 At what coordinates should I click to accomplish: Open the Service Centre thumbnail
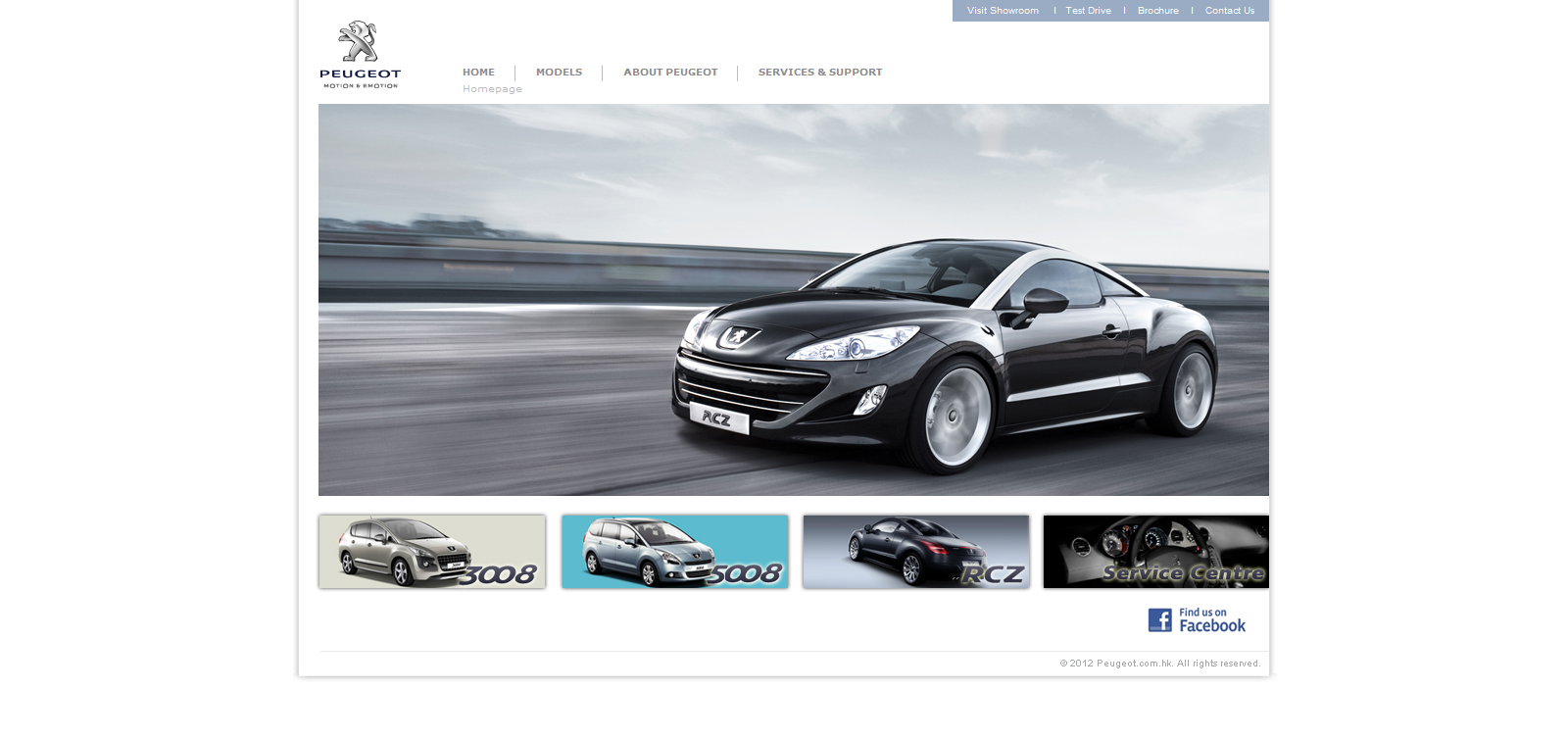tap(1156, 552)
